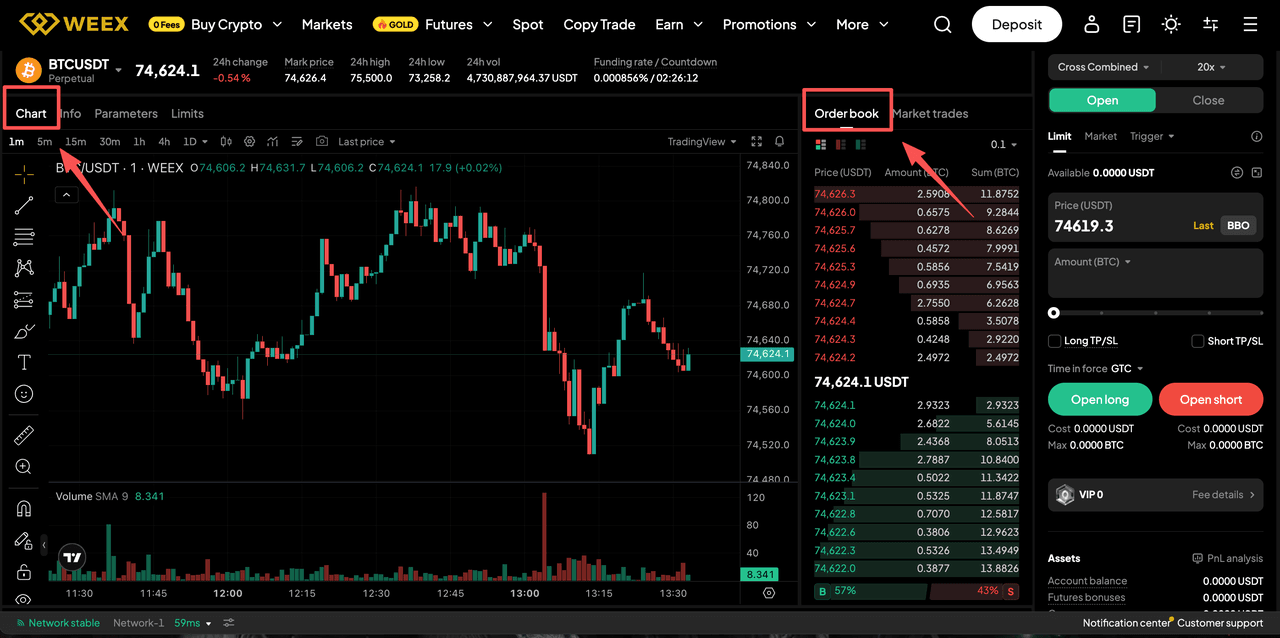
Task: Set the position size slider handle
Action: click(1053, 313)
